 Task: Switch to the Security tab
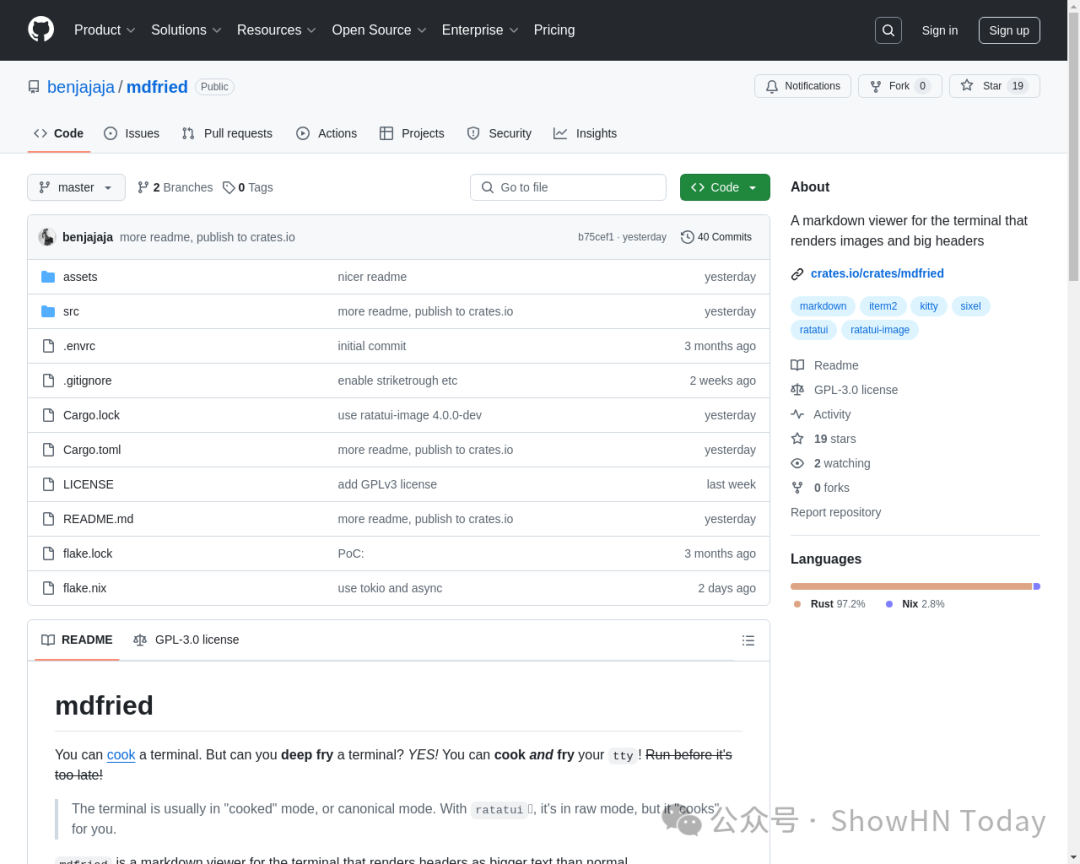pos(499,134)
